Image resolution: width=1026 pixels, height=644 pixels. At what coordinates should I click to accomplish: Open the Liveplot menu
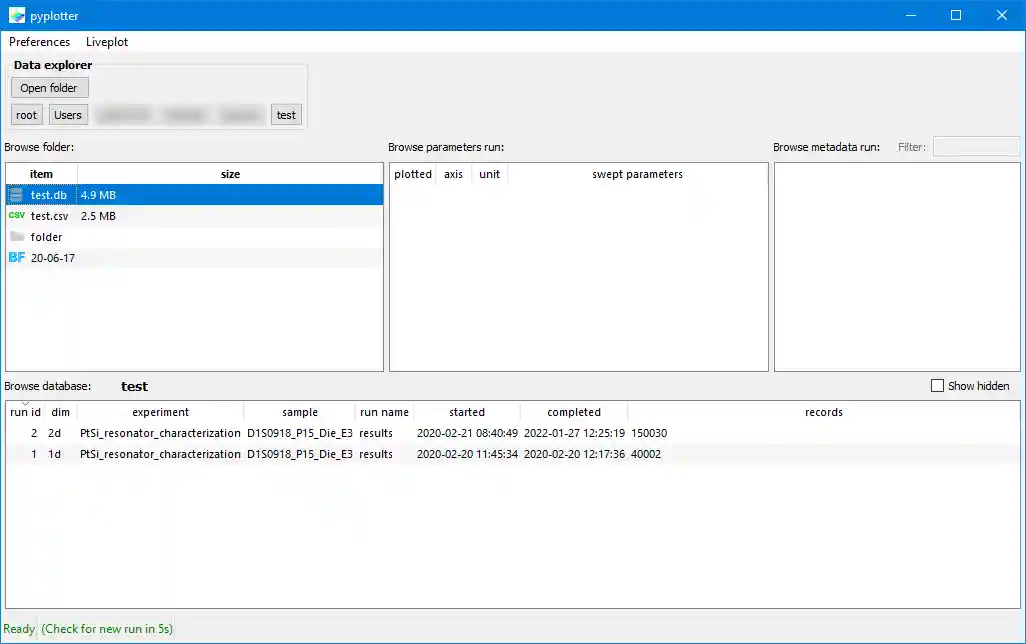click(106, 42)
